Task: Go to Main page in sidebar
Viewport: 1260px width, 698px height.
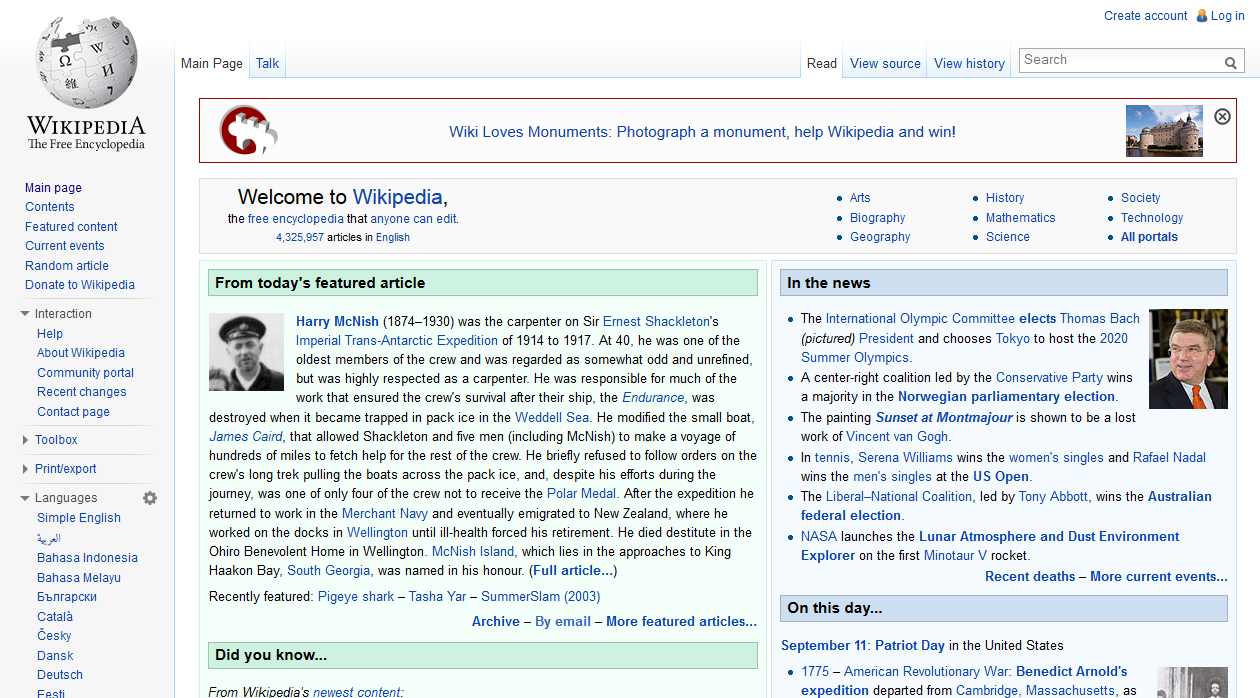Action: pyautogui.click(x=53, y=188)
